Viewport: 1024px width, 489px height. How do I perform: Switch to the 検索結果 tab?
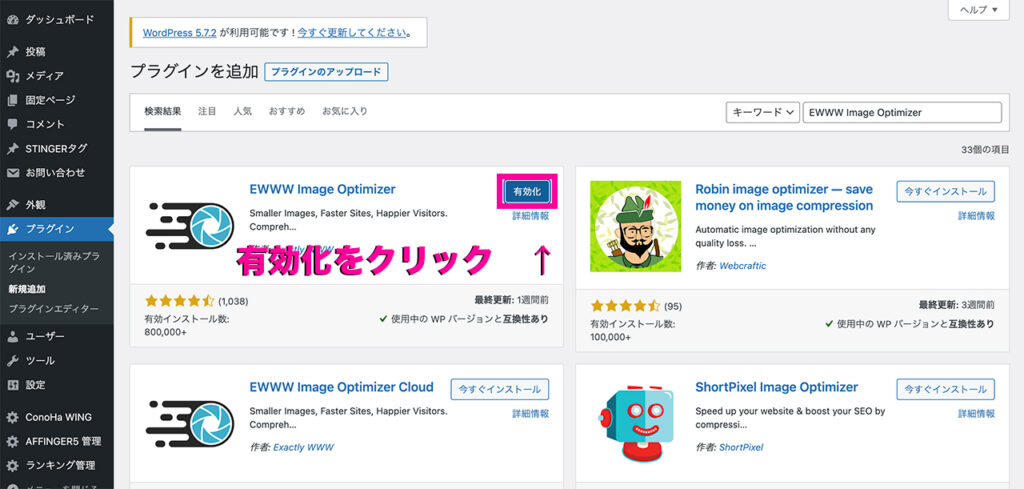click(163, 112)
